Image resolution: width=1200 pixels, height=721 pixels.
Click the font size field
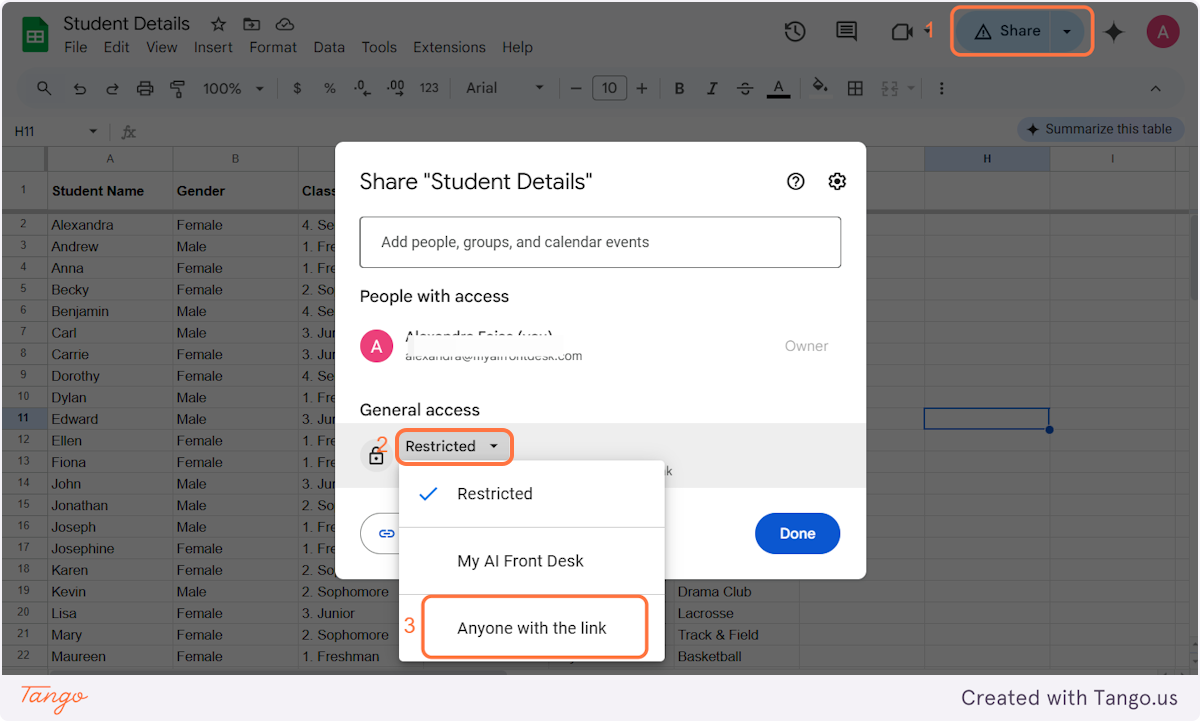click(x=609, y=88)
